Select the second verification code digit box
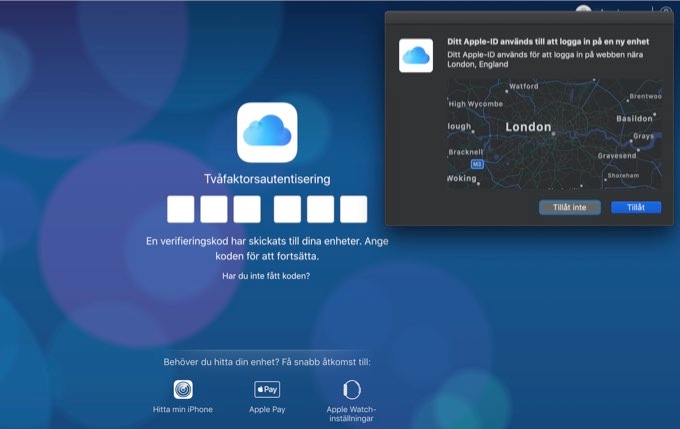The height and width of the screenshot is (429, 680). [x=214, y=209]
